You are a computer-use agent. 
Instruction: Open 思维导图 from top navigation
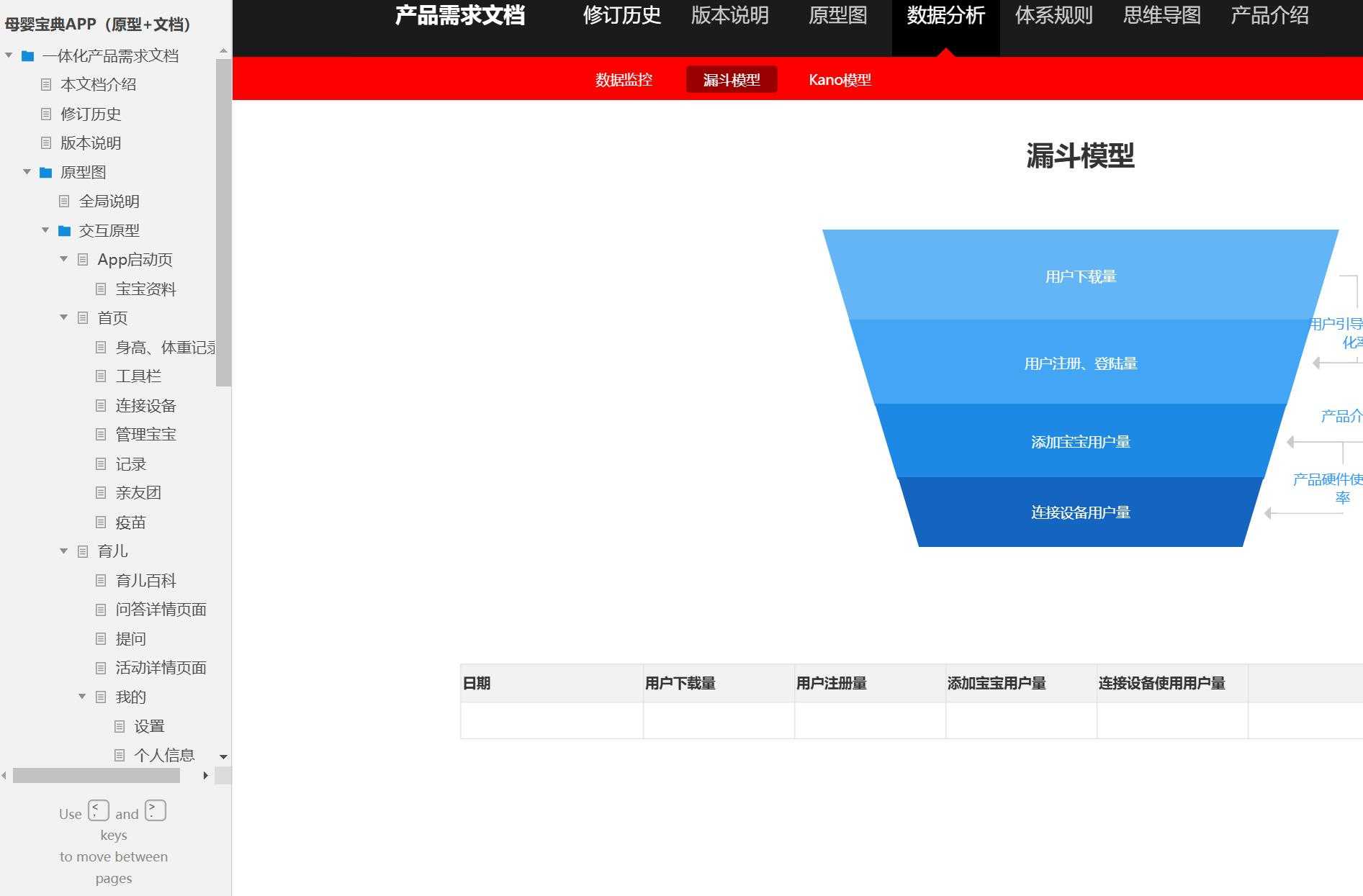click(1160, 16)
